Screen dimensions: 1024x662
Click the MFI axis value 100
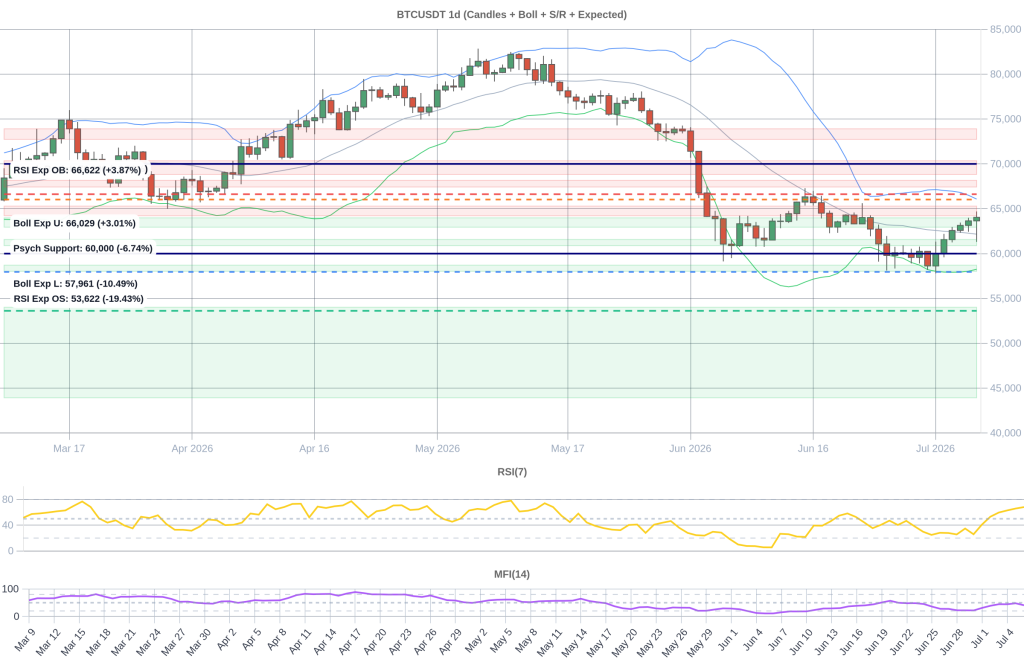[x=10, y=590]
